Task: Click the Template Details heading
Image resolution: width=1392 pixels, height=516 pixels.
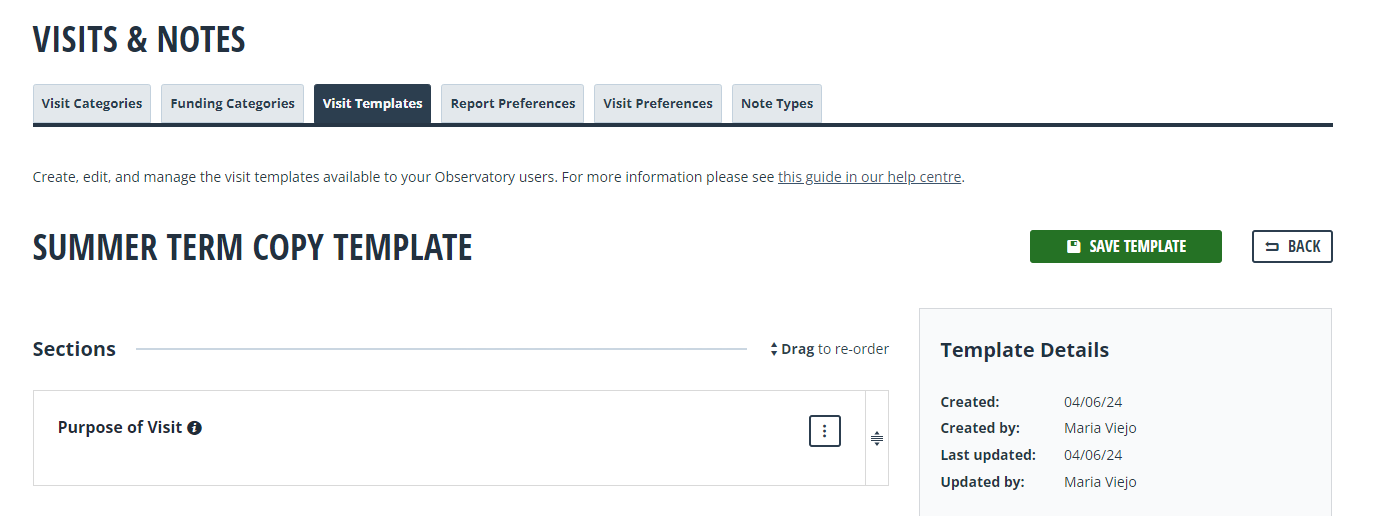Action: coord(1025,350)
